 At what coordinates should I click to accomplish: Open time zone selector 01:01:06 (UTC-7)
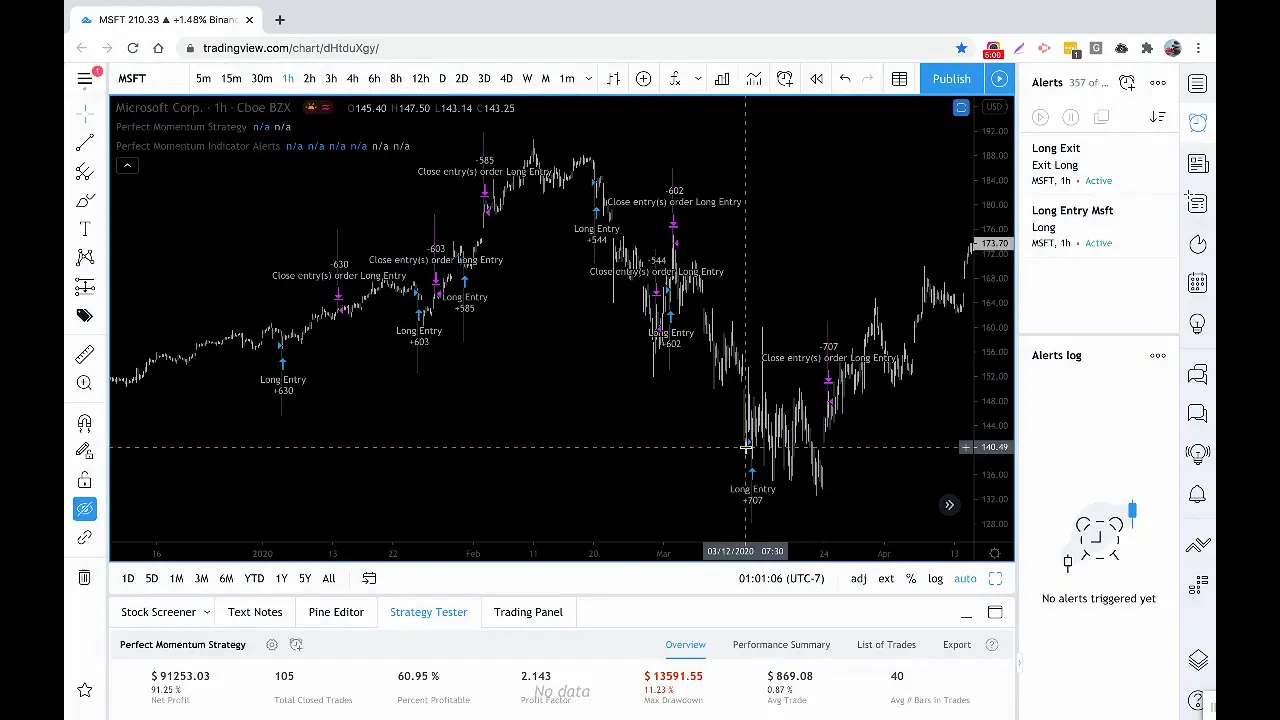pos(781,578)
